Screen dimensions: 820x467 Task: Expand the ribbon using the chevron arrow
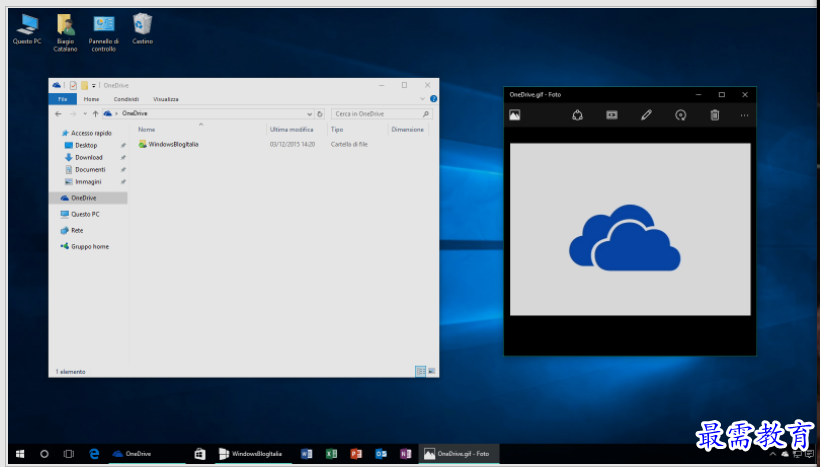coord(423,99)
